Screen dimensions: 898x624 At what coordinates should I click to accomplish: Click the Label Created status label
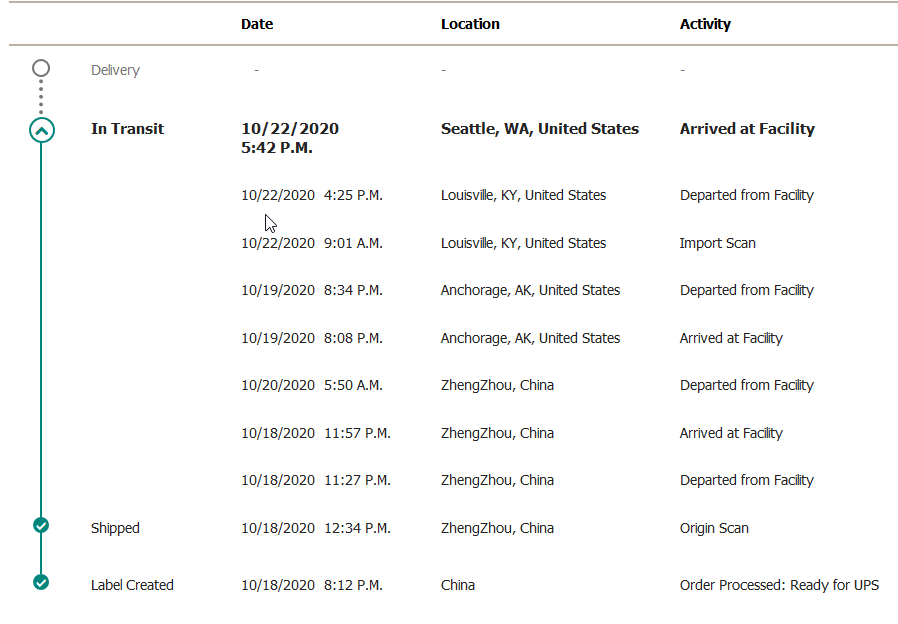coord(132,585)
